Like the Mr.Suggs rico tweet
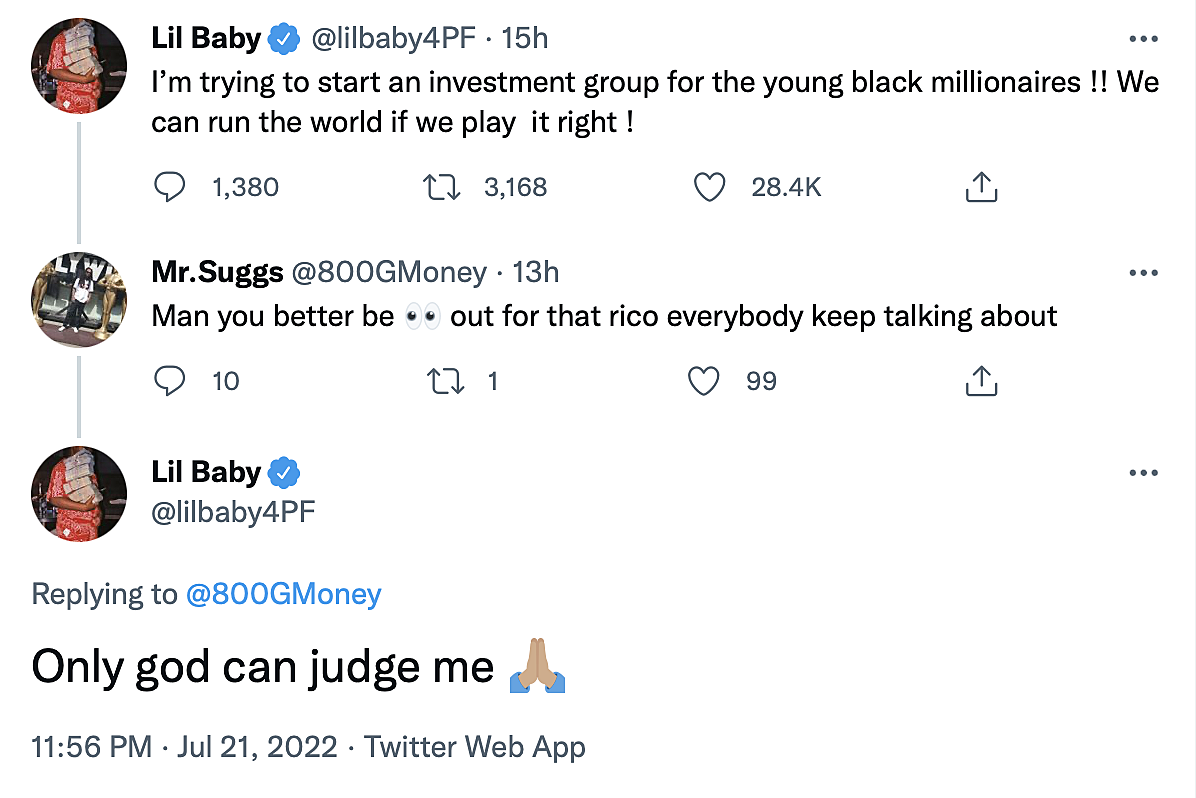This screenshot has height=798, width=1196. [x=705, y=381]
